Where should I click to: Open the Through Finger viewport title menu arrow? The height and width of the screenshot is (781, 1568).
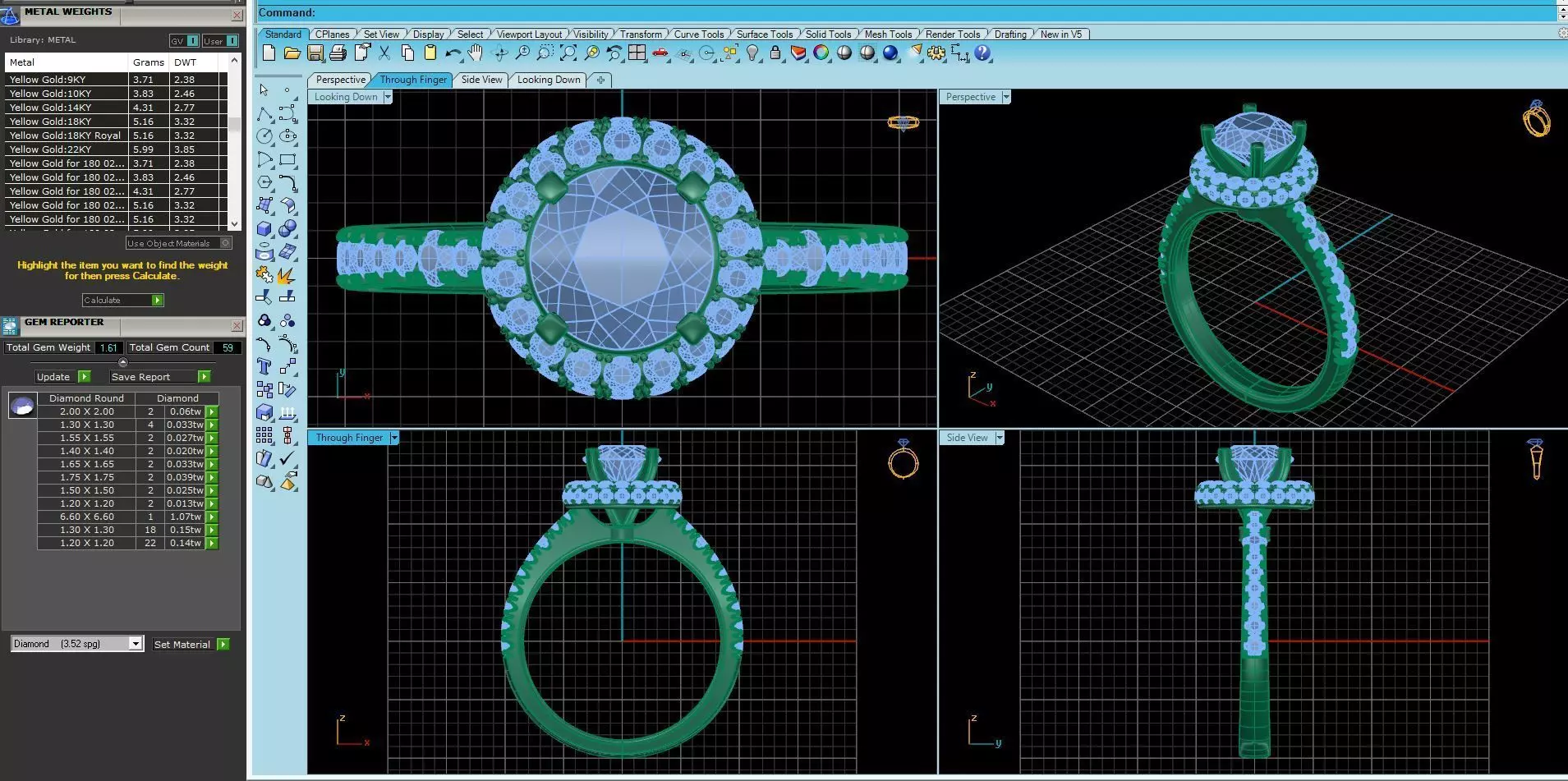coord(394,438)
